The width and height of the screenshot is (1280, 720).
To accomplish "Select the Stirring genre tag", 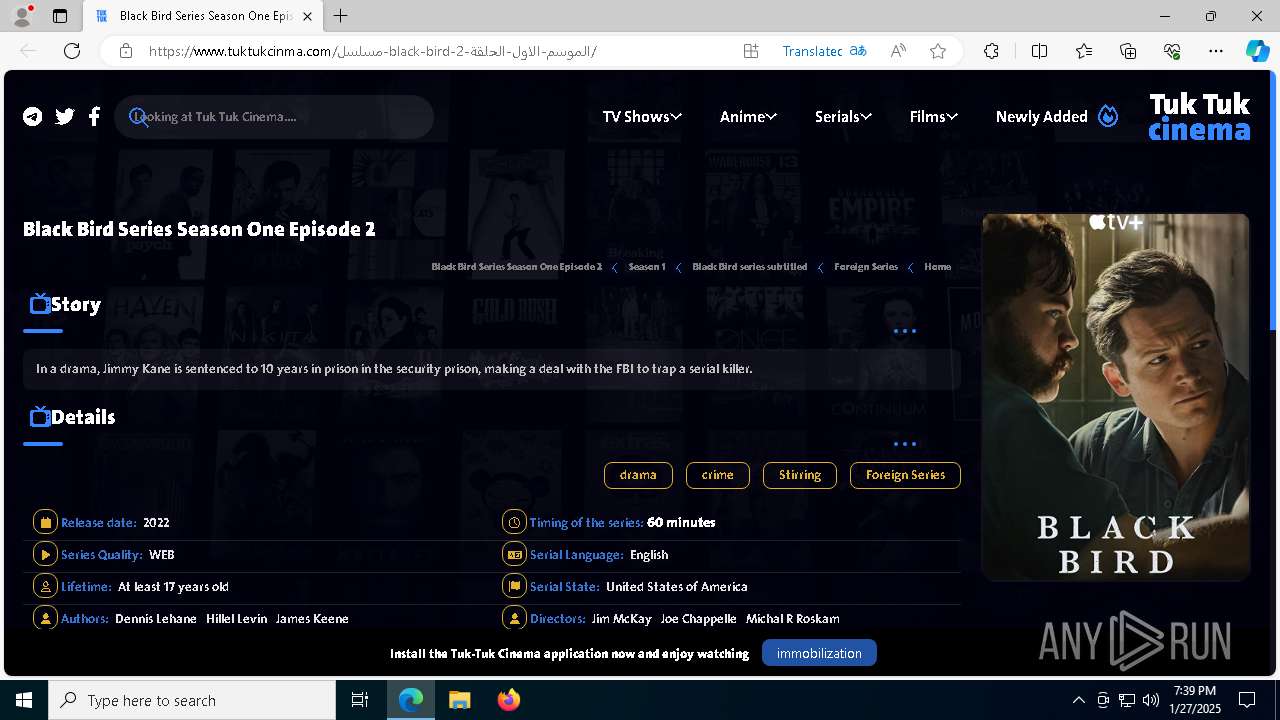I will [x=800, y=475].
